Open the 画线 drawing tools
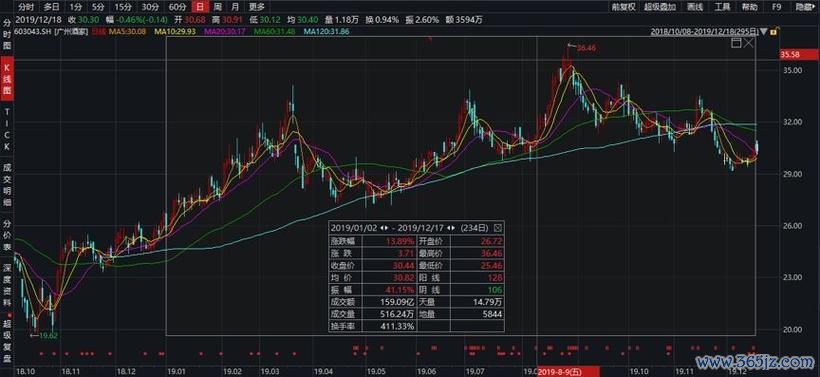 pyautogui.click(x=694, y=7)
